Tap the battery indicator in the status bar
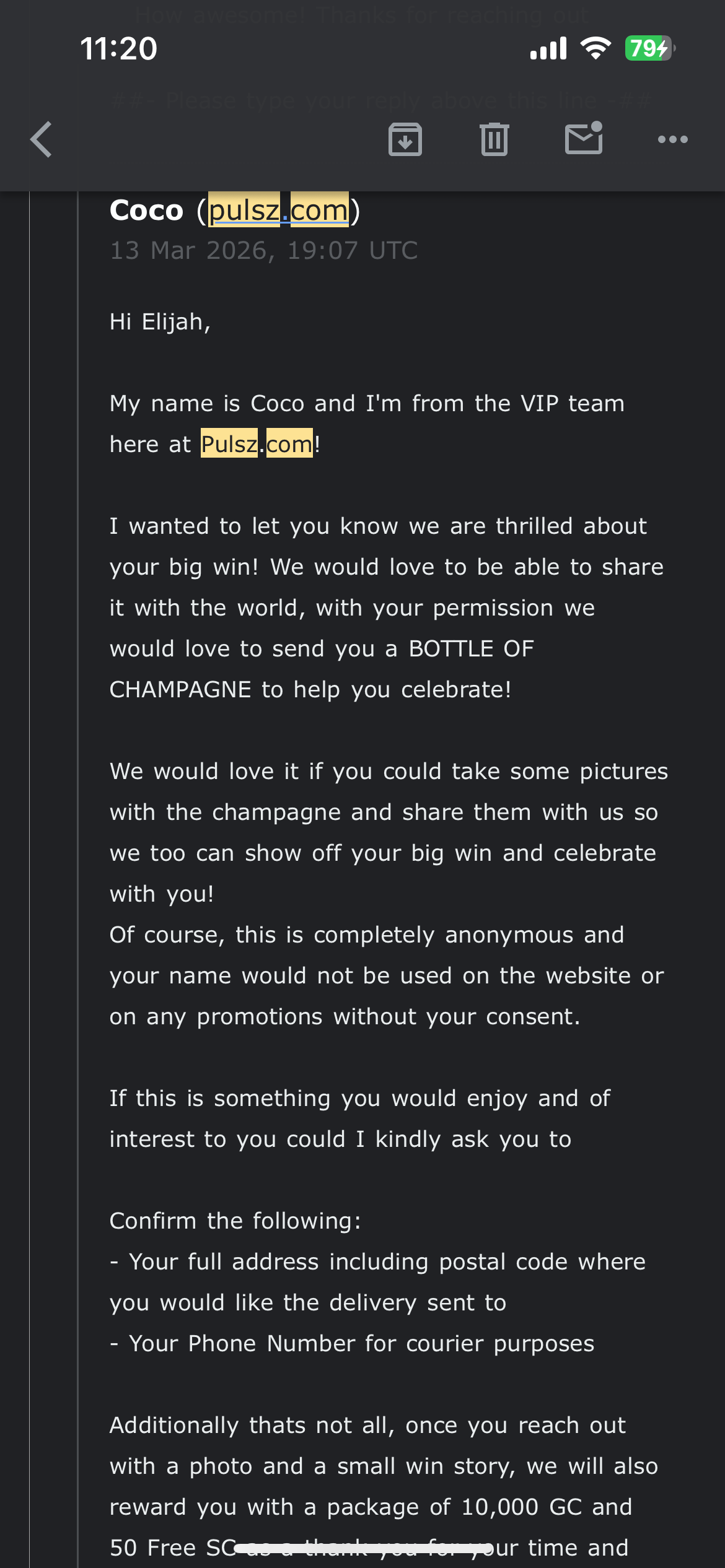This screenshot has height=1568, width=725. tap(649, 48)
